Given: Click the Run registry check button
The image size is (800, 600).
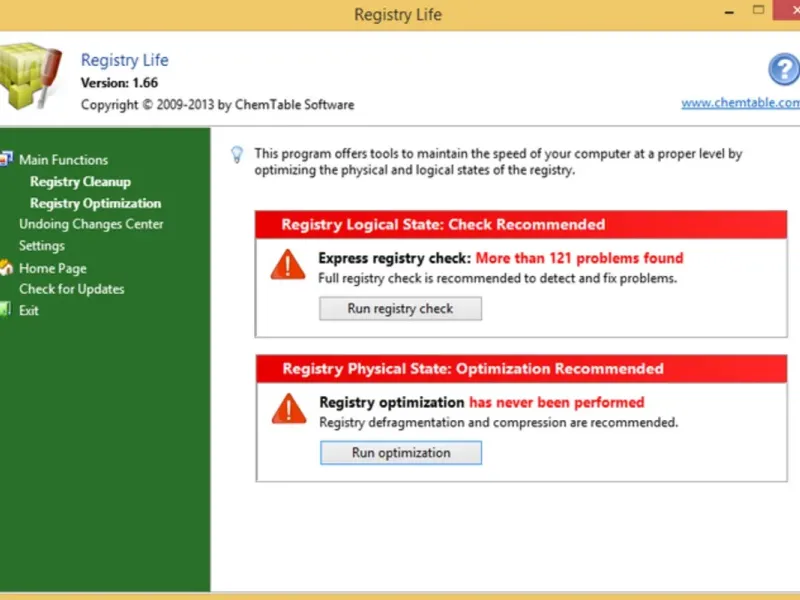Looking at the screenshot, I should 401,309.
